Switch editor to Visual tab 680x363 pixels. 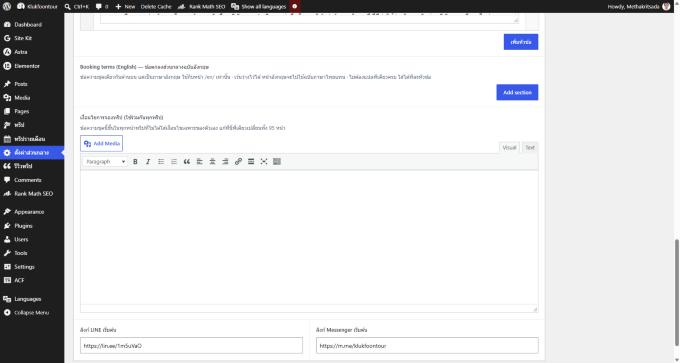[509, 147]
